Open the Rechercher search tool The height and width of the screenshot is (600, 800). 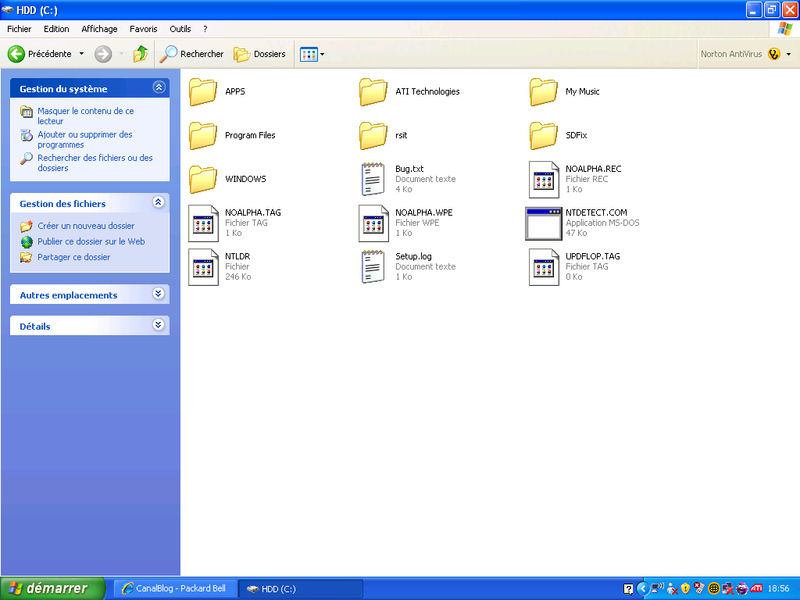click(192, 54)
